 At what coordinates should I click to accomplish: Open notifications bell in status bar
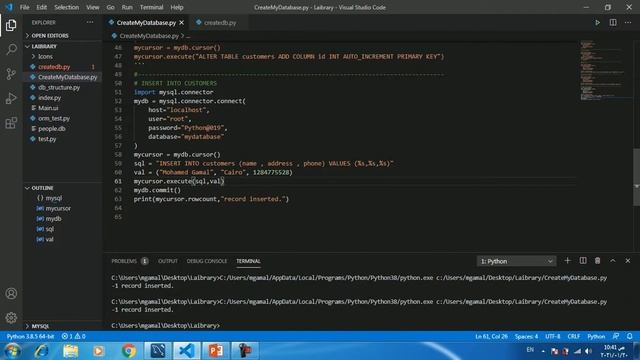point(629,336)
